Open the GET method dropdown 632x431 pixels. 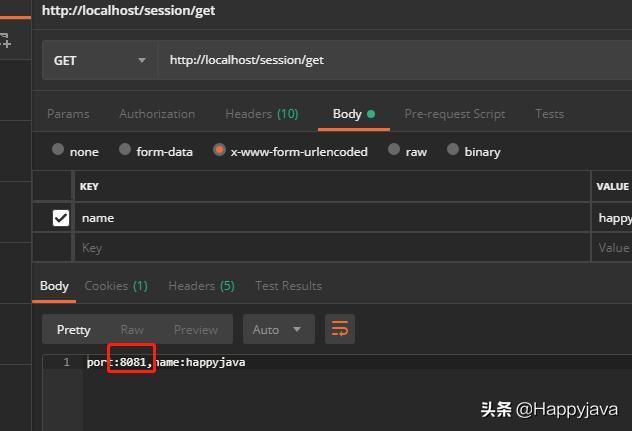click(x=99, y=60)
